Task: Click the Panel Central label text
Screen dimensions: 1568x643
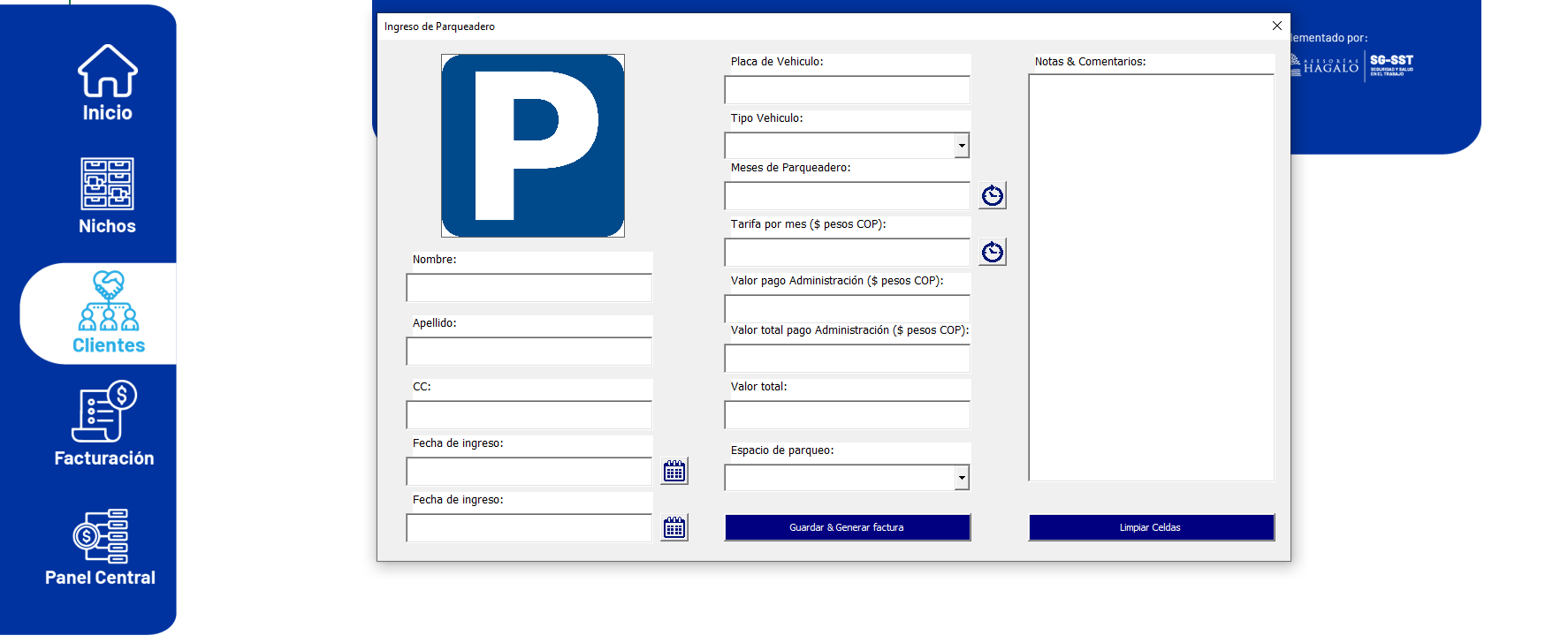Action: (x=101, y=578)
